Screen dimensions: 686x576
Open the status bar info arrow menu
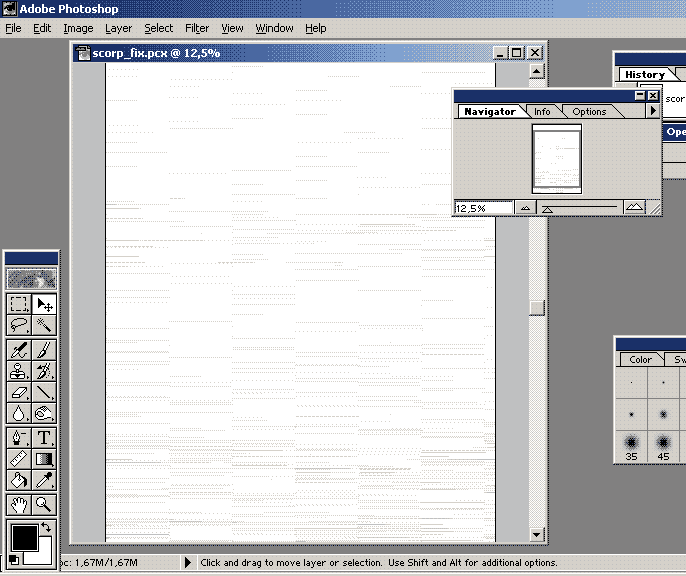click(x=187, y=564)
